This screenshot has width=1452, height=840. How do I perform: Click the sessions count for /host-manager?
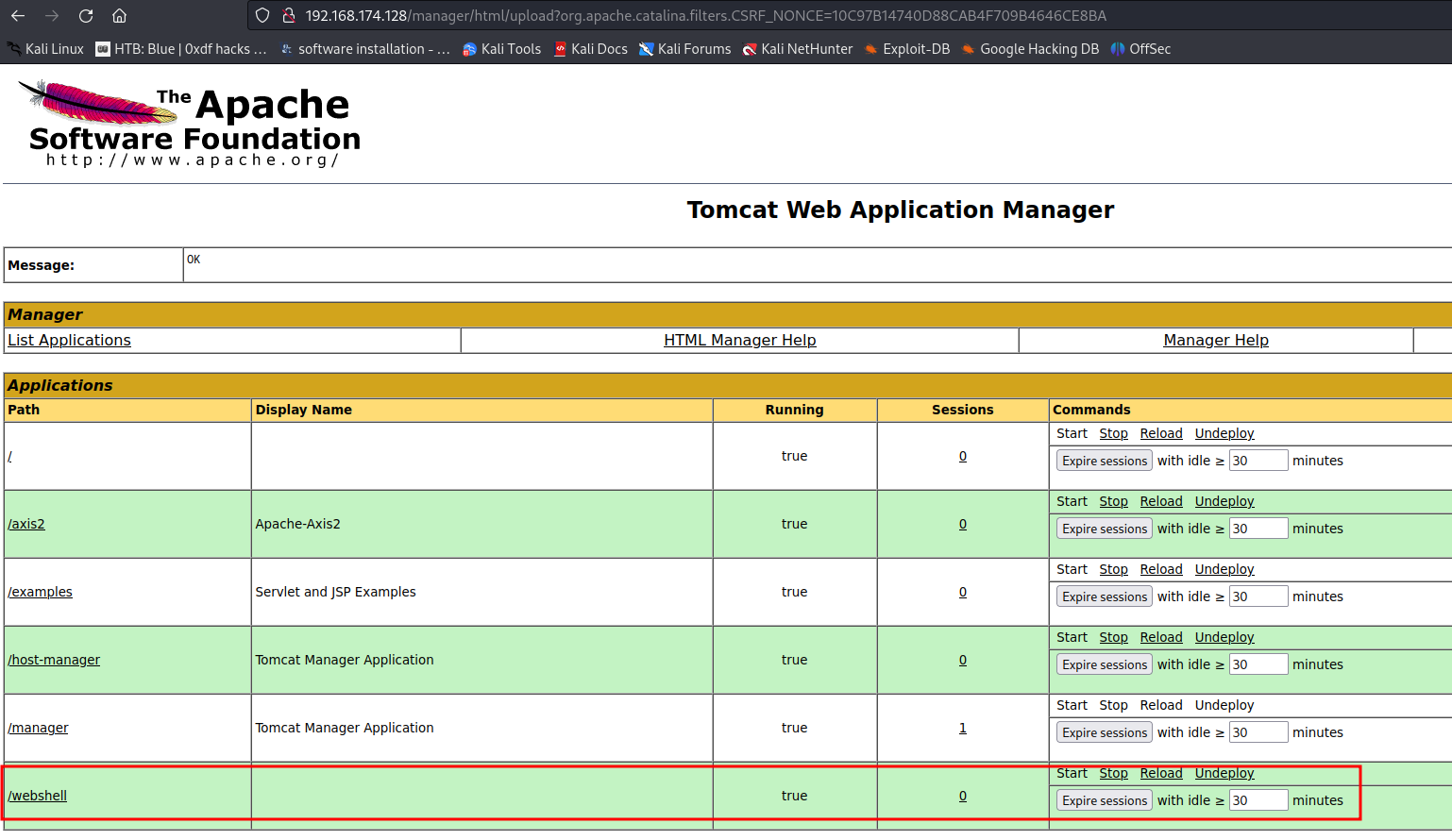click(x=963, y=660)
